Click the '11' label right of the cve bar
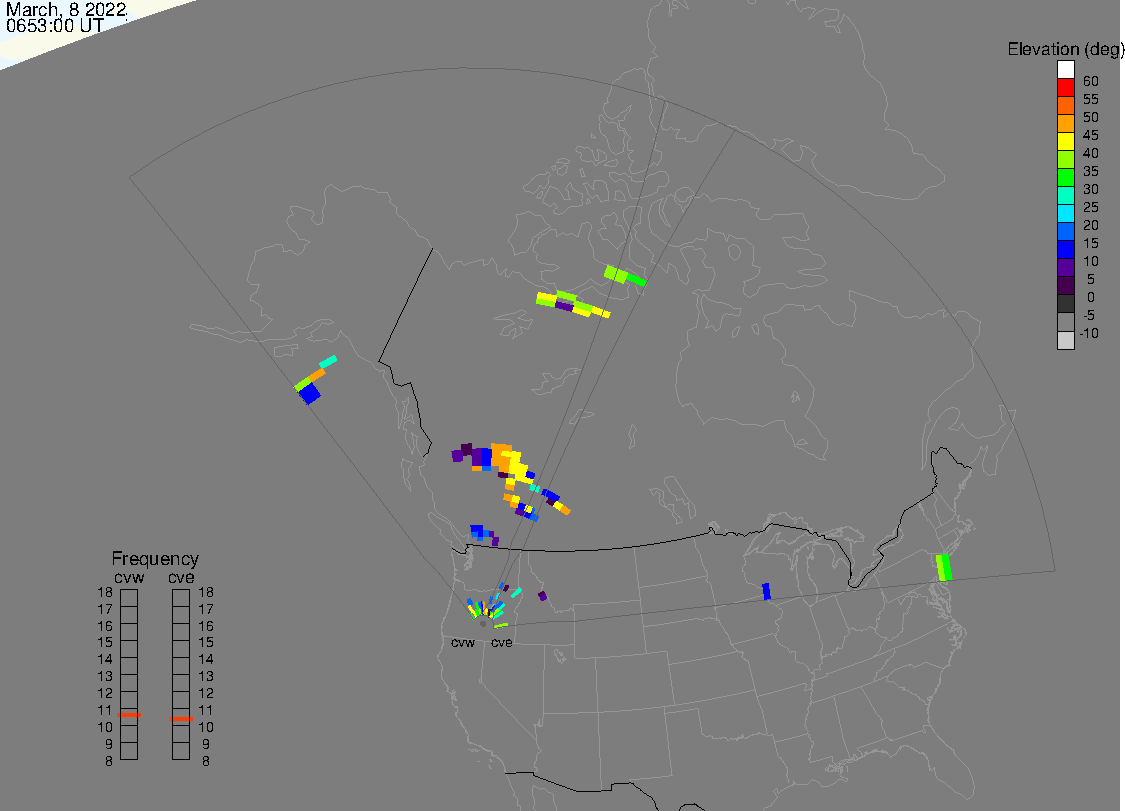1125x811 pixels. (x=206, y=711)
